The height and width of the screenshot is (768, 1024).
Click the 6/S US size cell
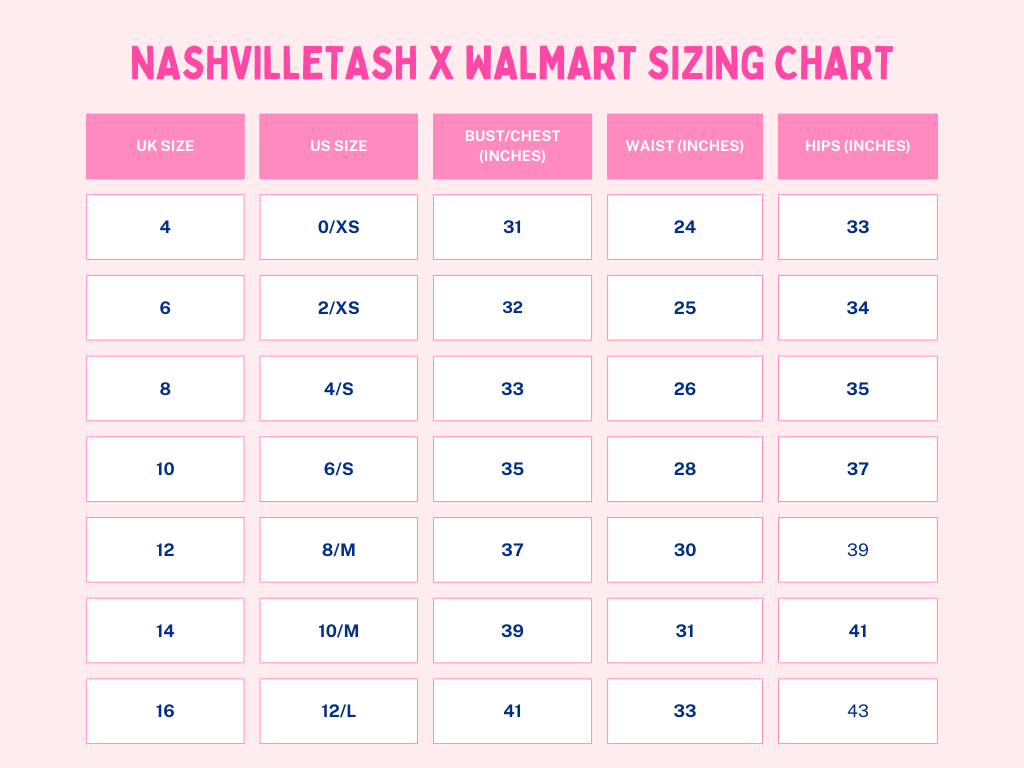point(338,469)
